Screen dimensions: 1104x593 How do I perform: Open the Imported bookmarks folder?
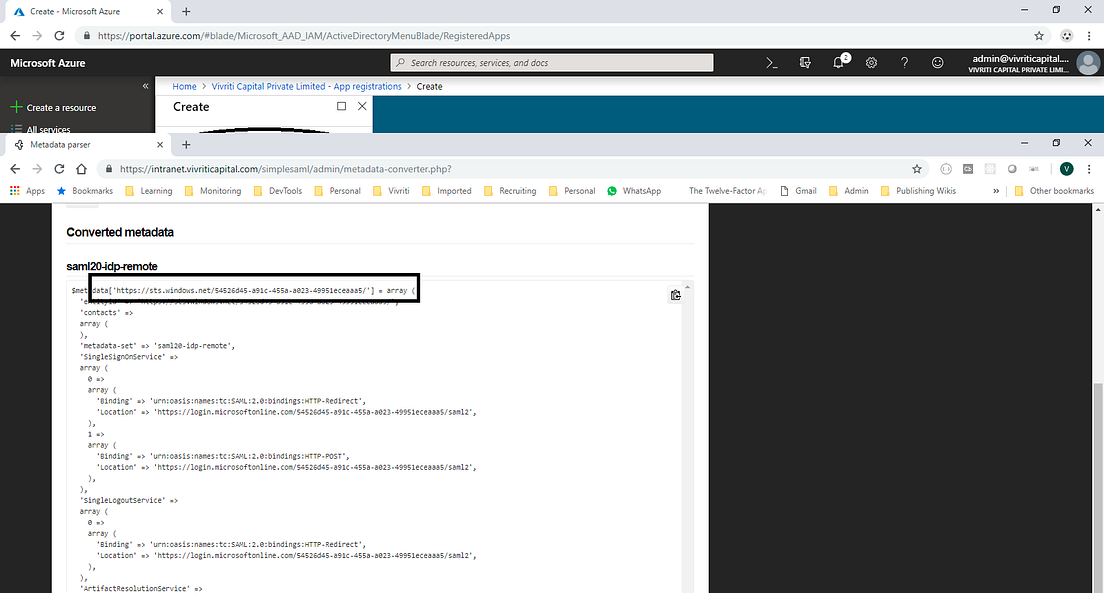point(446,191)
